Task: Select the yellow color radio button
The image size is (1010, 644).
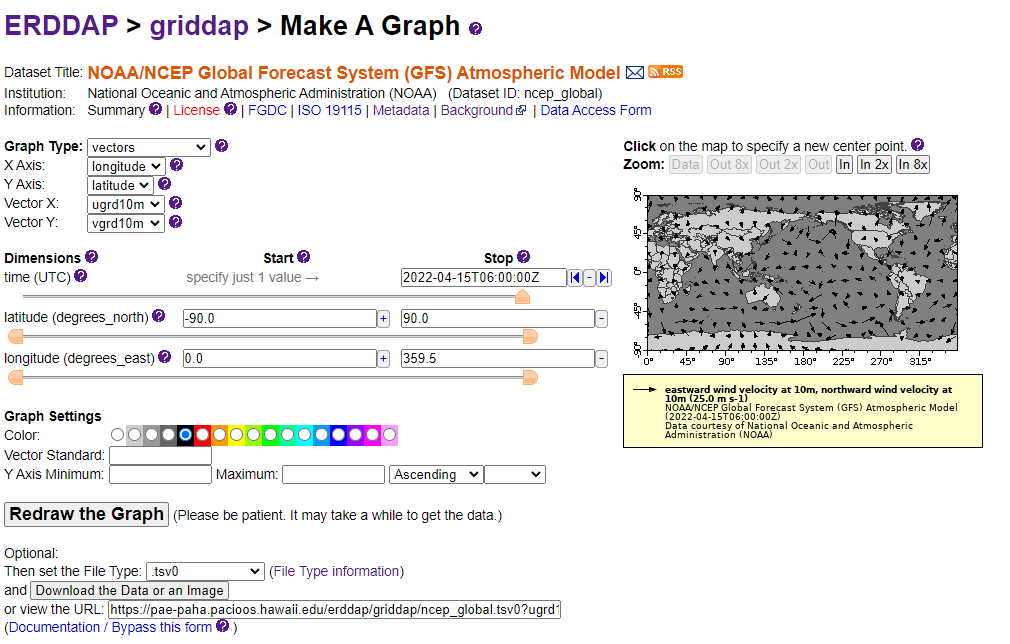Action: coord(236,435)
